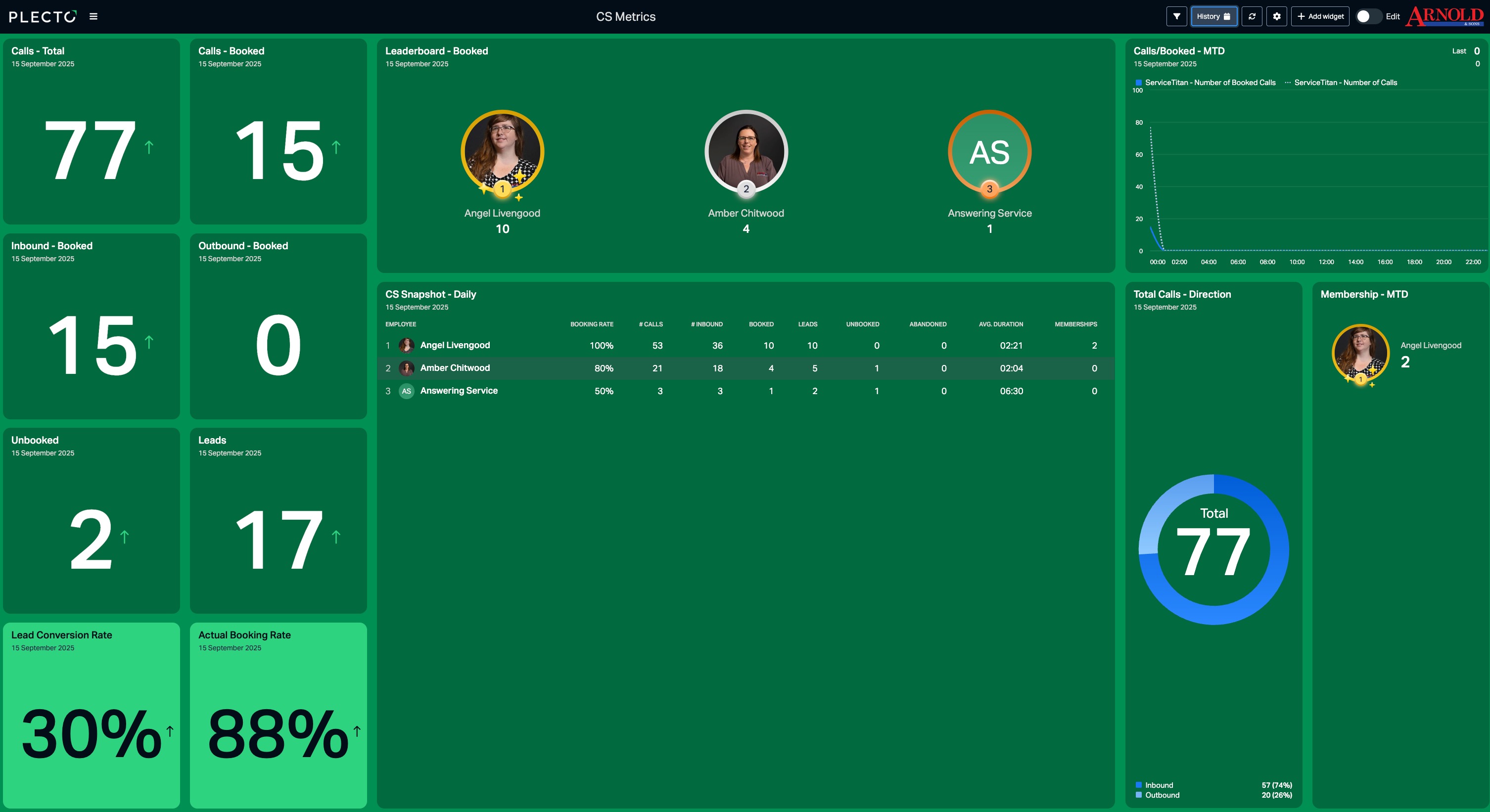Select the Angel Livengood row in CS Snapshot
This screenshot has width=1490, height=812.
[745, 345]
